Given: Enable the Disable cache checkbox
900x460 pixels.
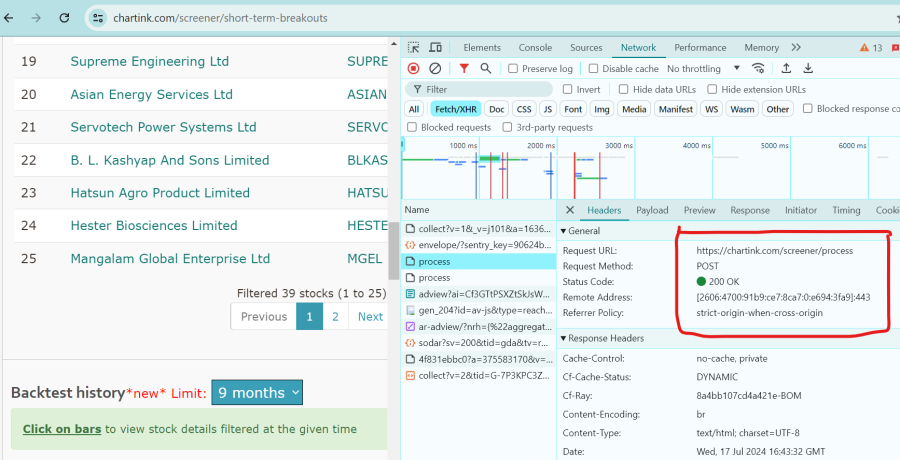Looking at the screenshot, I should tap(593, 69).
